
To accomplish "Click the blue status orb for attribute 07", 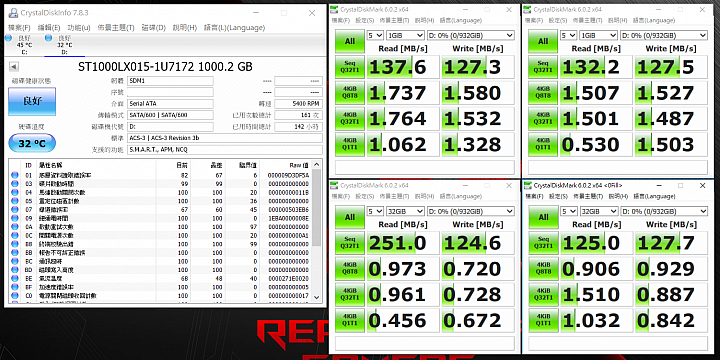I will (15, 209).
